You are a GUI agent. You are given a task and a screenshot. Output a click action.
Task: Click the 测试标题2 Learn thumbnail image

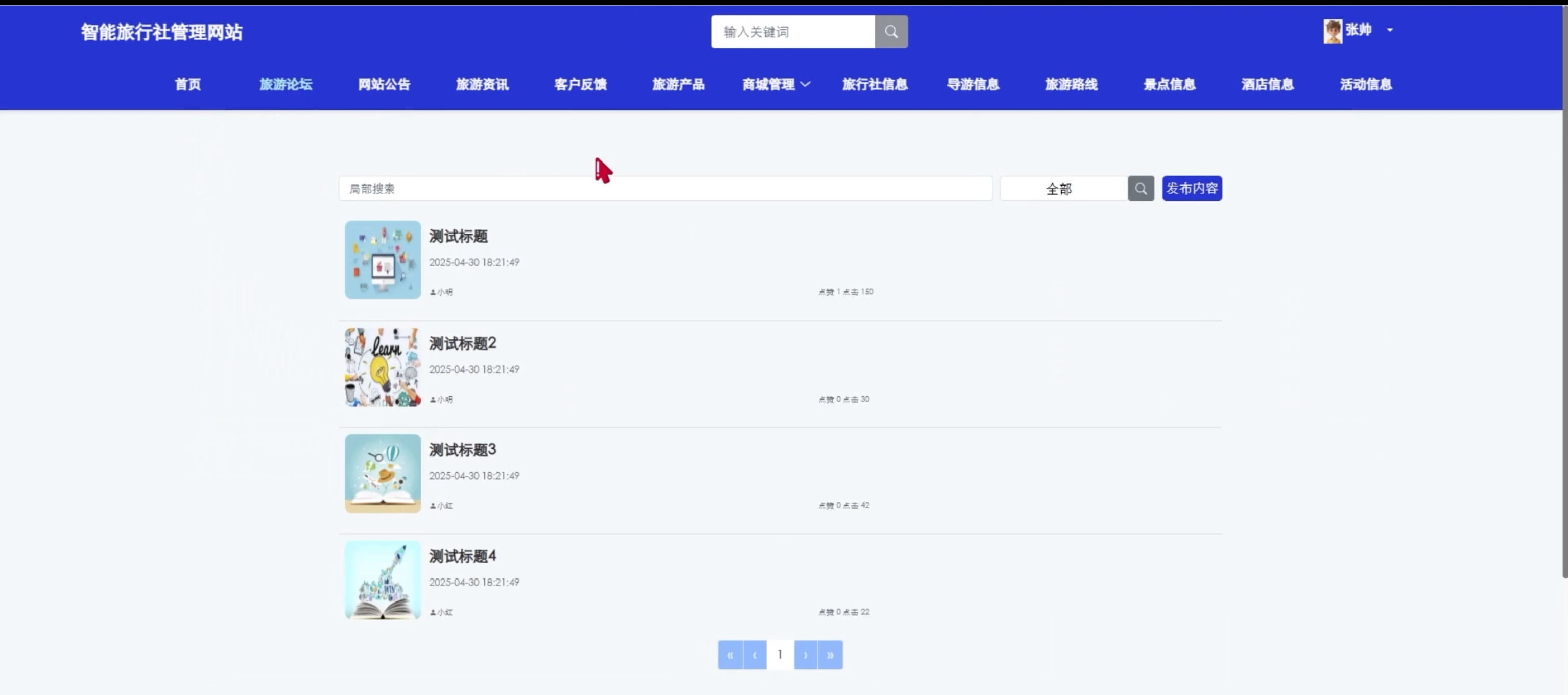(382, 367)
